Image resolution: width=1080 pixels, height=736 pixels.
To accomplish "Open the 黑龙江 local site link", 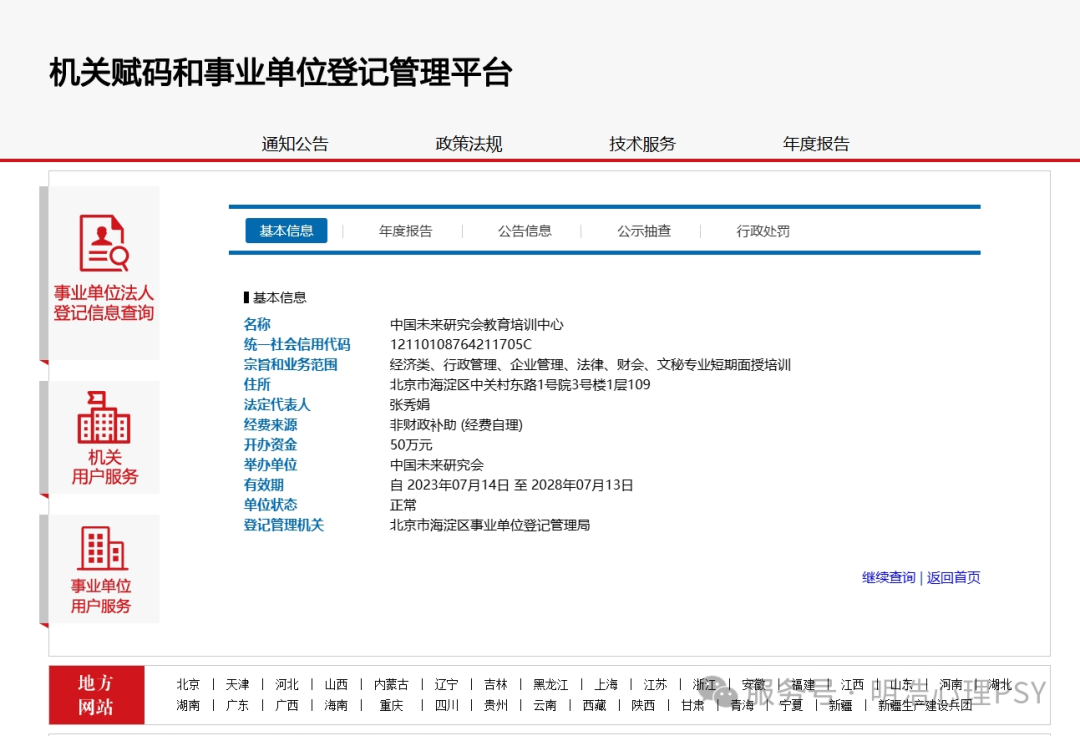I will tap(551, 684).
